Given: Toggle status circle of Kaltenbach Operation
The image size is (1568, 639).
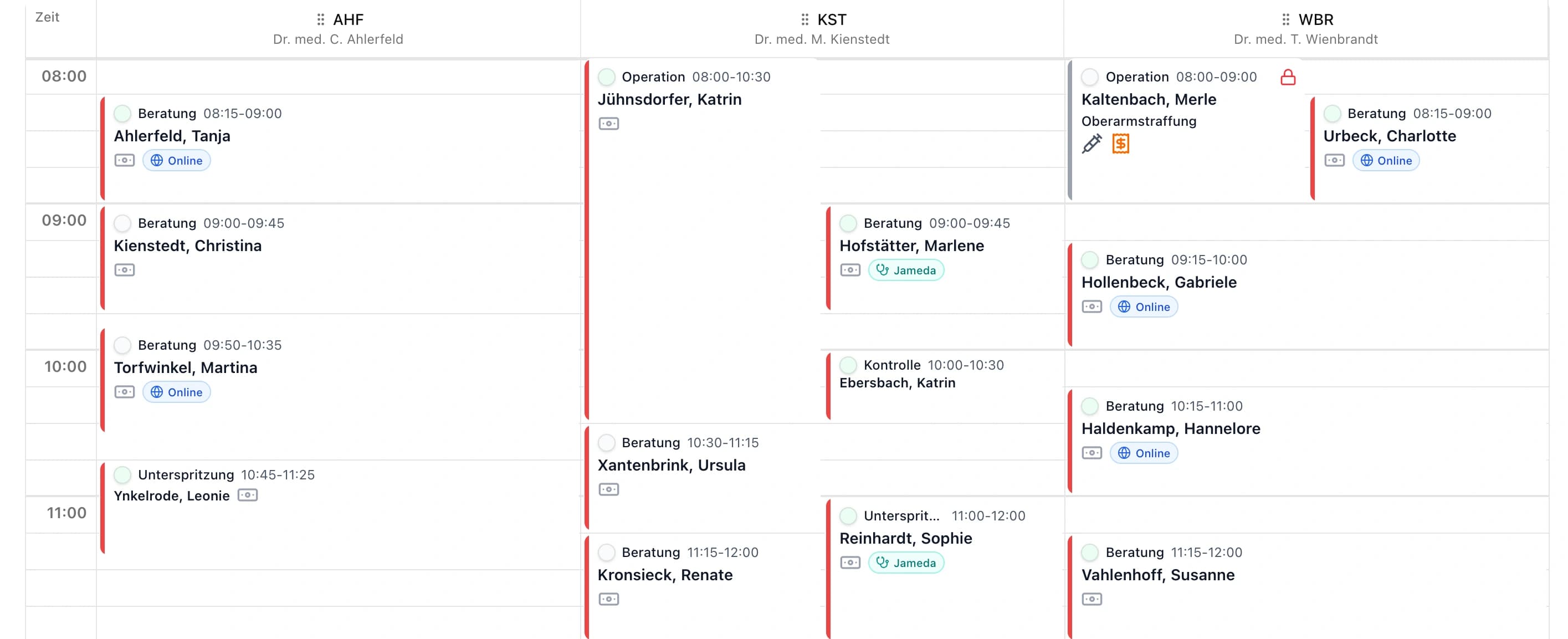Looking at the screenshot, I should pyautogui.click(x=1089, y=76).
